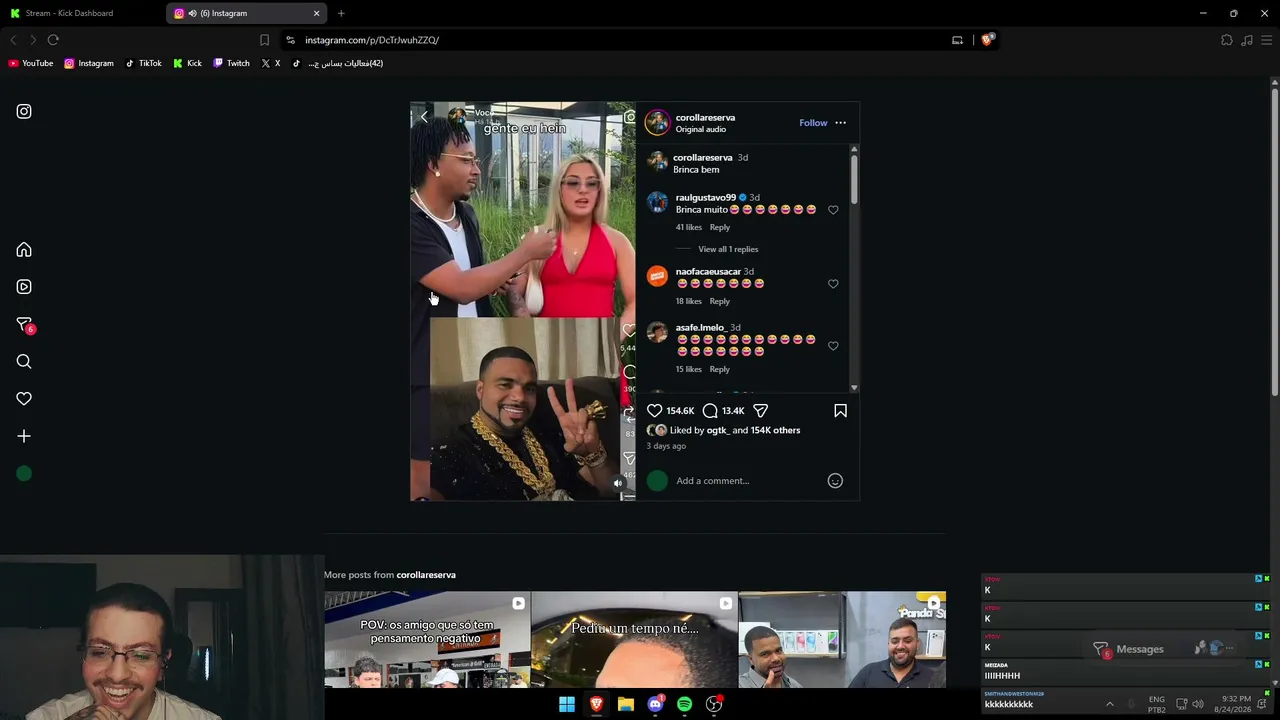Screen dimensions: 1280x720
Task: Open Instagram logo home link in sidebar
Action: tap(24, 112)
